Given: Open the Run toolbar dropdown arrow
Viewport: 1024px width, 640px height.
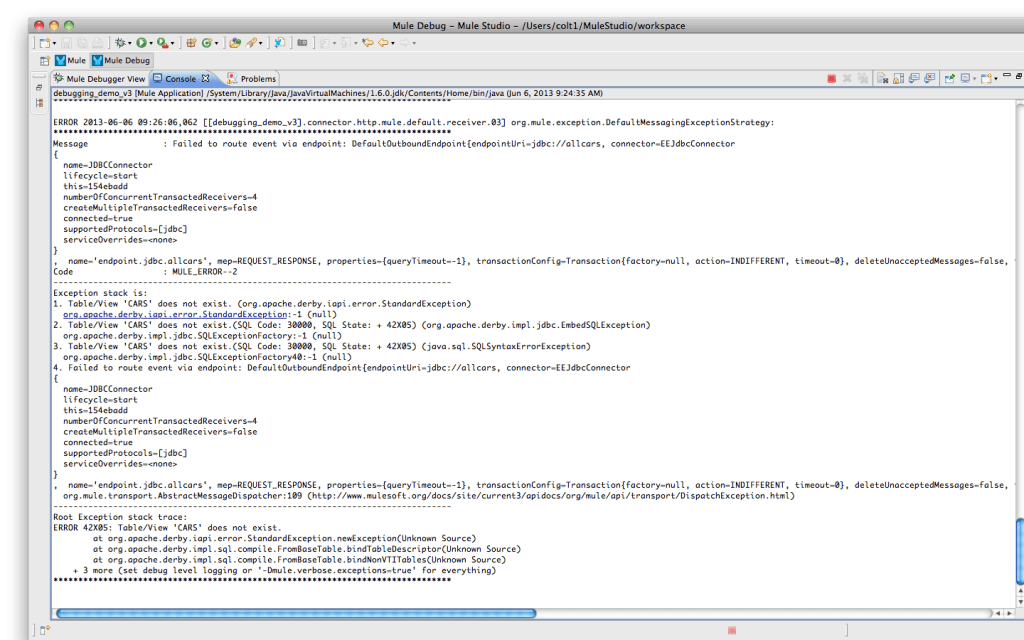Looking at the screenshot, I should coord(150,43).
